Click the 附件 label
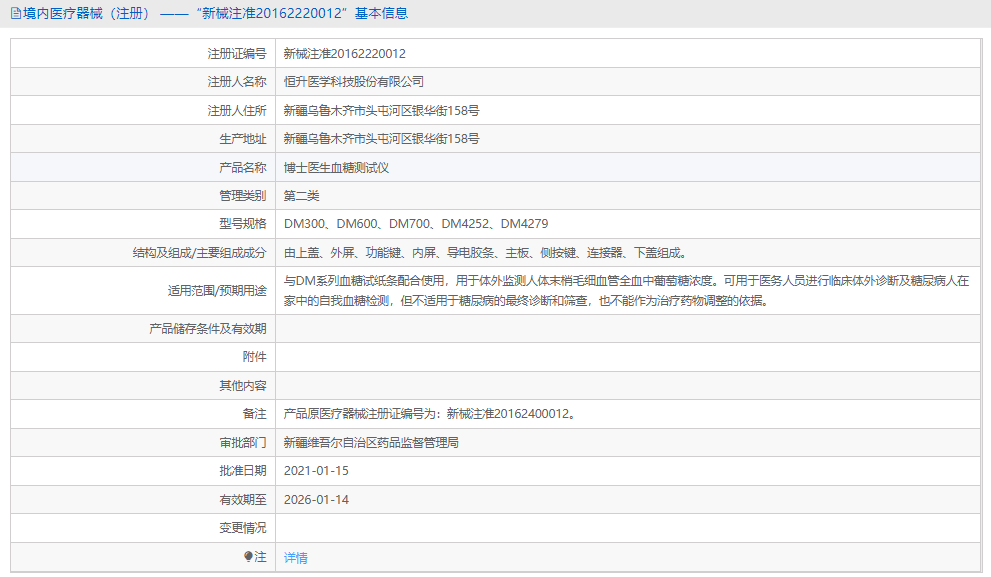 click(255, 356)
